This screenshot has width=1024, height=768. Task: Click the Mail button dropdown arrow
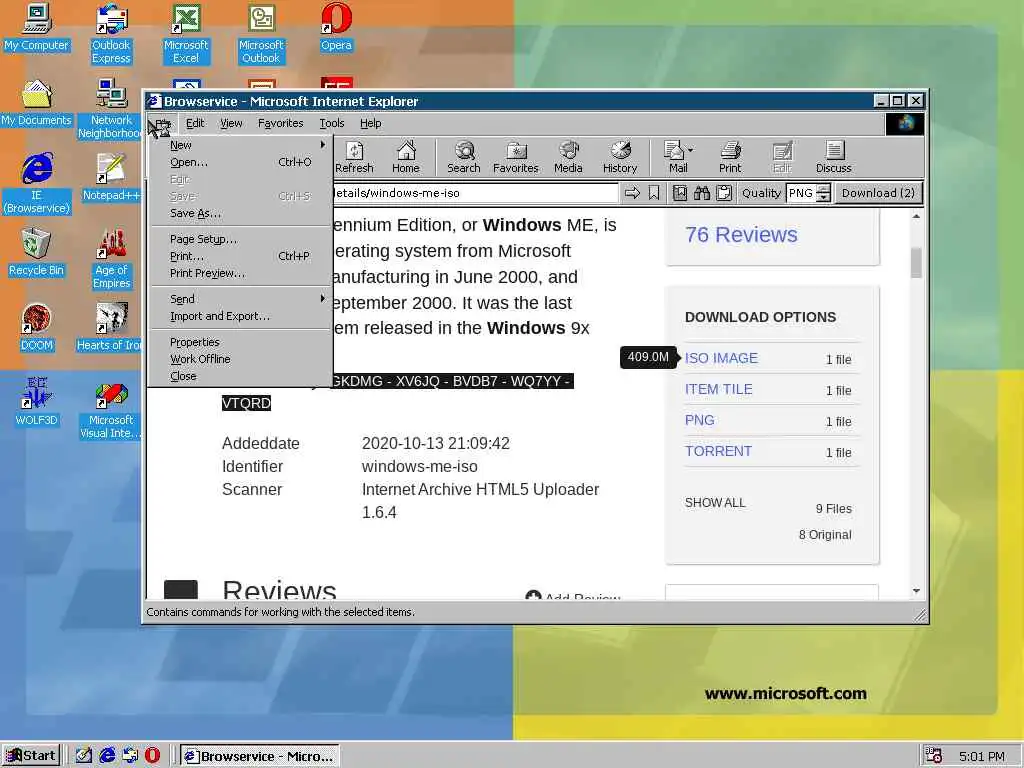[x=690, y=150]
